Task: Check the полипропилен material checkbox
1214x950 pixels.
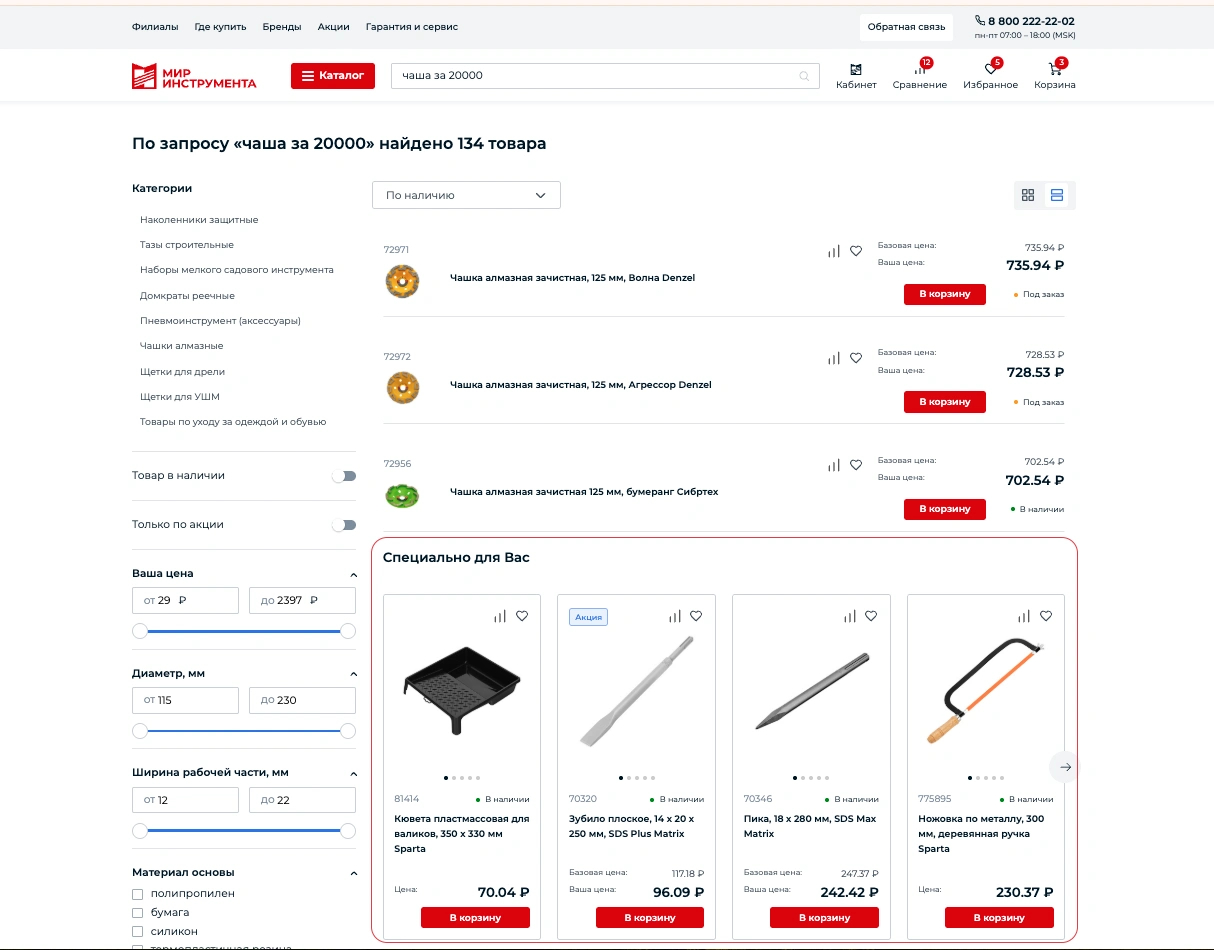Action: click(x=138, y=894)
